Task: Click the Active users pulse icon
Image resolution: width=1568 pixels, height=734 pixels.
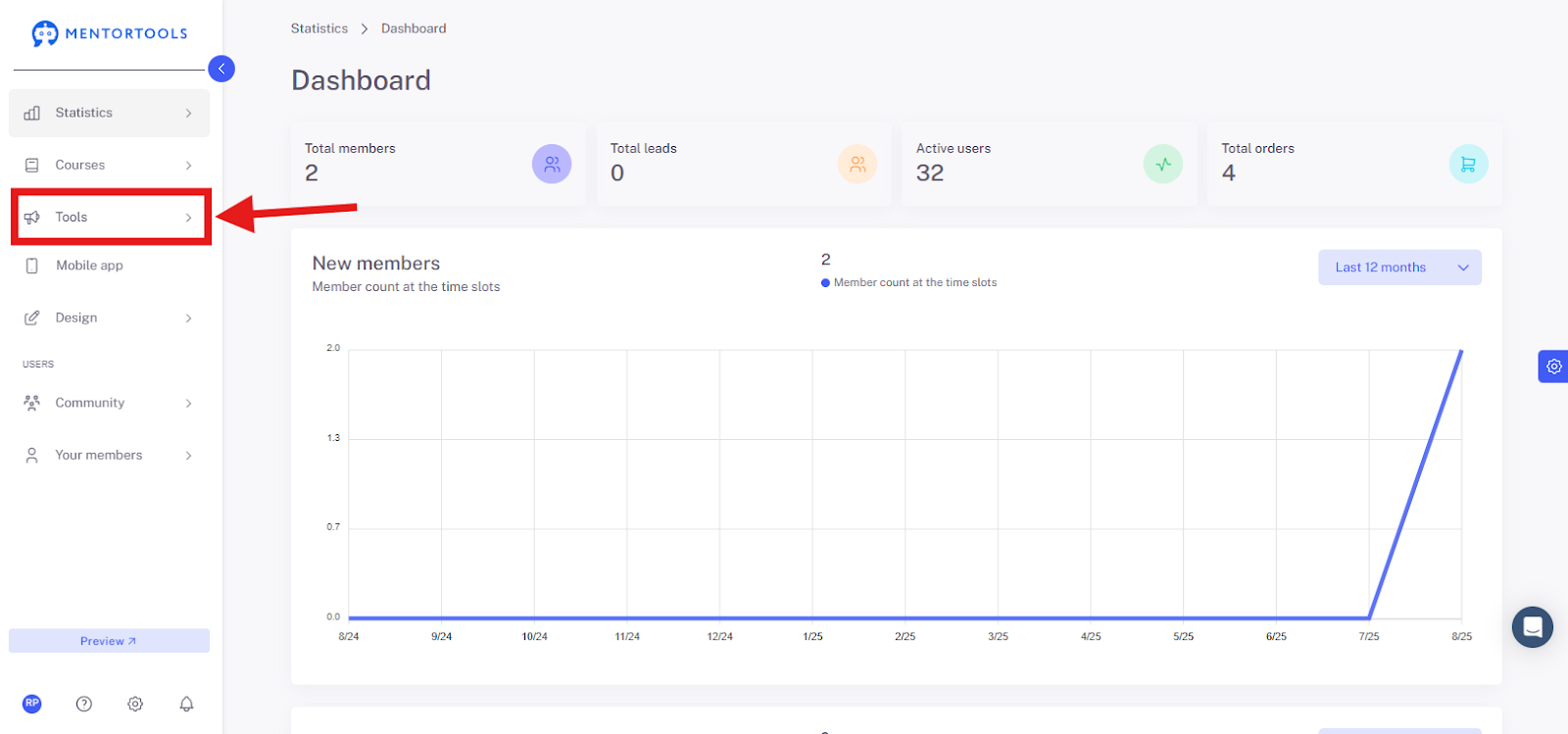Action: 1163,165
